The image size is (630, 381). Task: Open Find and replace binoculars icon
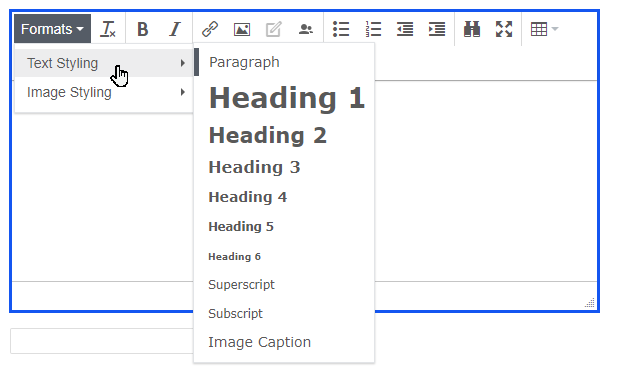[x=472, y=29]
